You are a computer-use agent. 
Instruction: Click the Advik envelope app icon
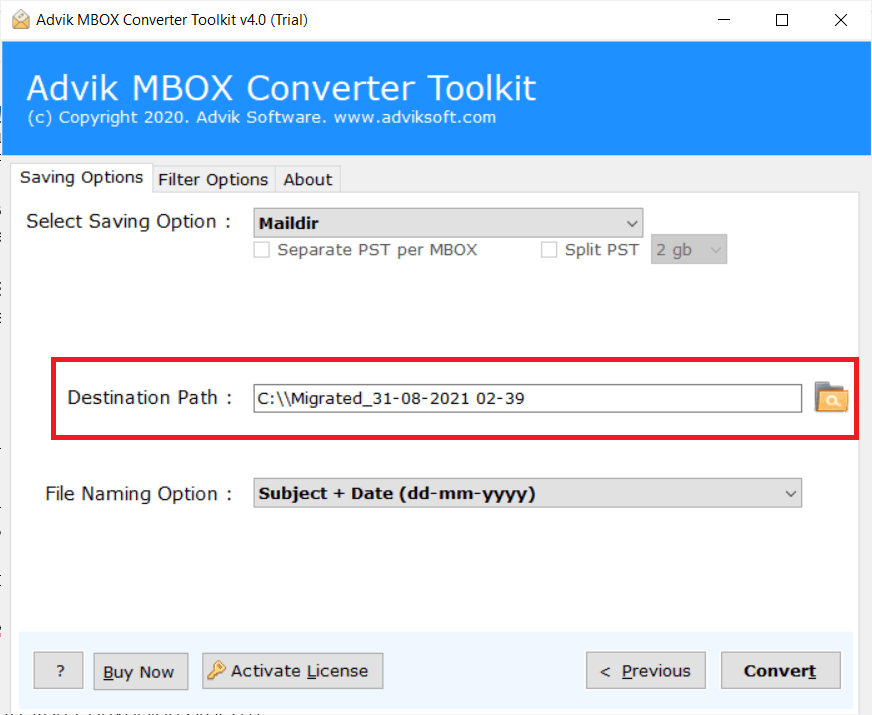(21, 19)
